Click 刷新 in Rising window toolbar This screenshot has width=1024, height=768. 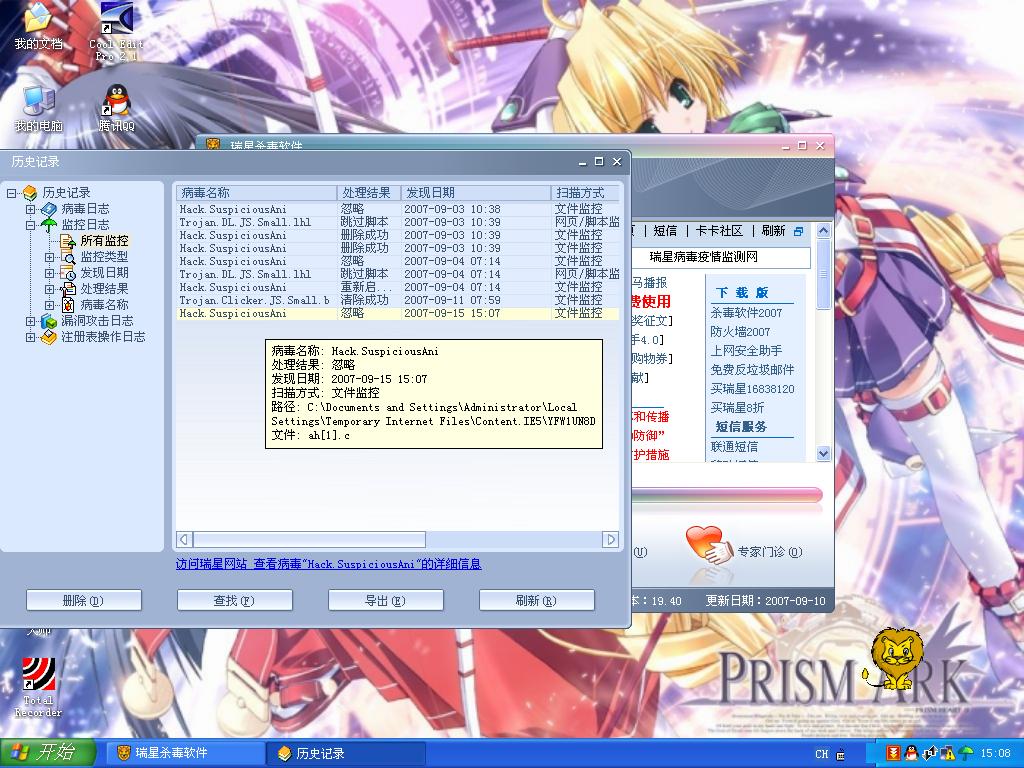tap(773, 231)
